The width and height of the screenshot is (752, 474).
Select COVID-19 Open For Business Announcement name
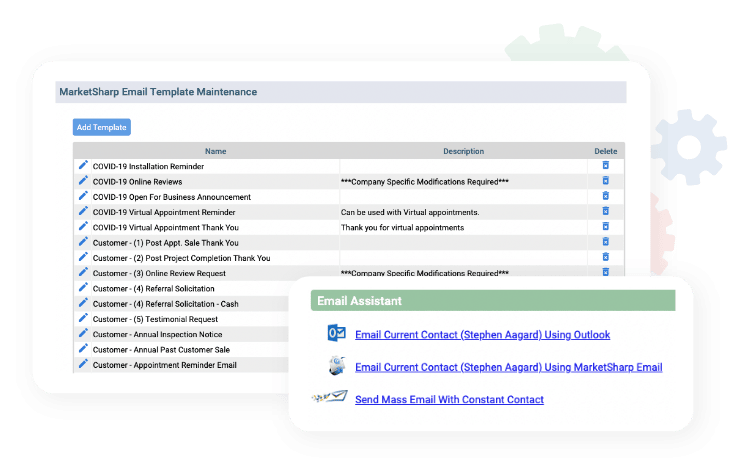[172, 197]
